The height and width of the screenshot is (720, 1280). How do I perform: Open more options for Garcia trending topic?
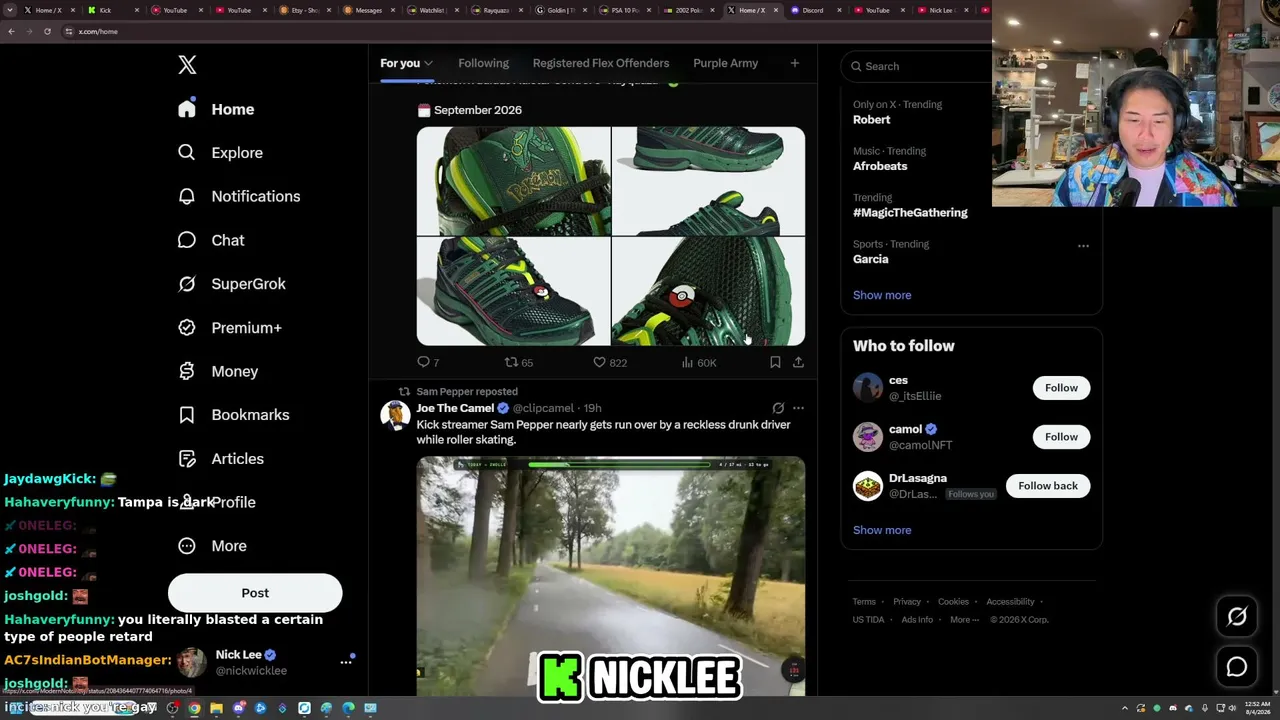point(1083,245)
